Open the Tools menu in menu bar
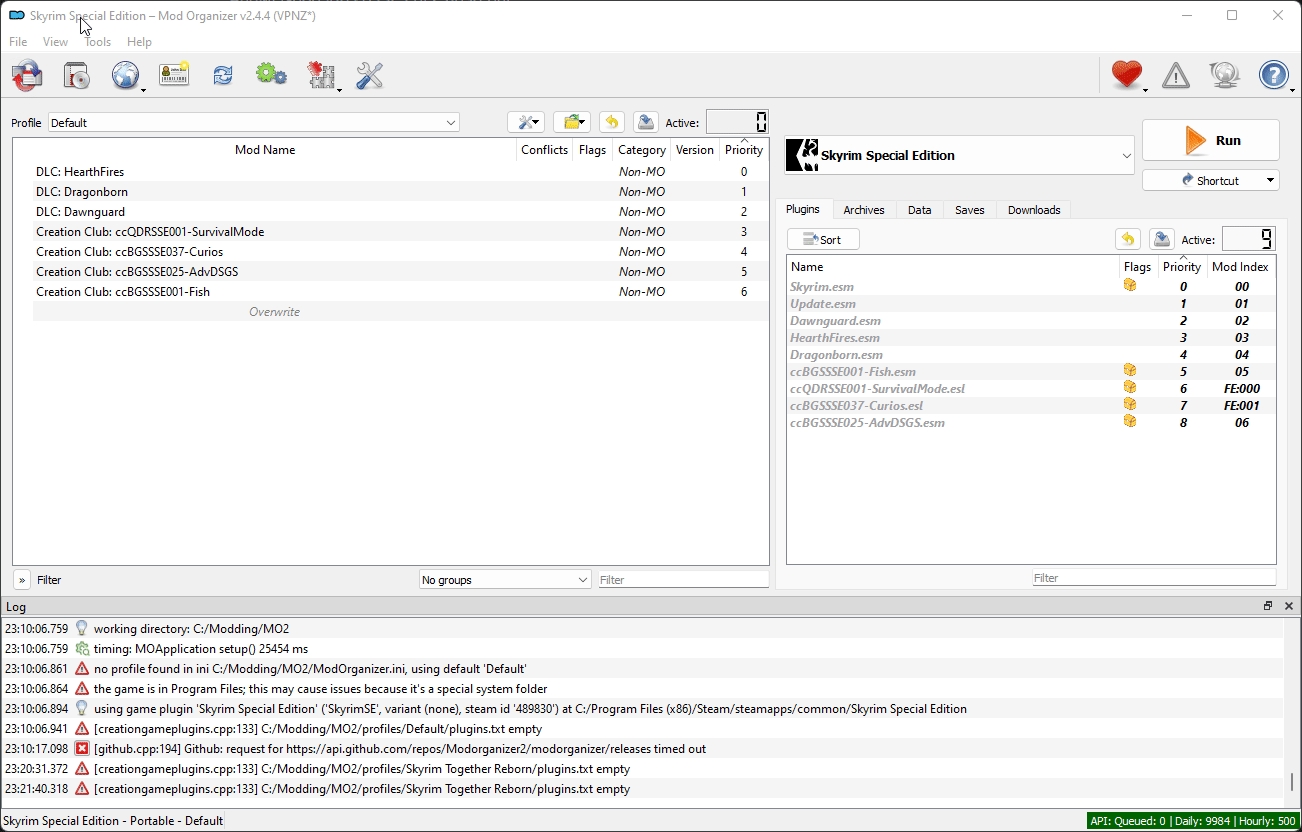 pyautogui.click(x=98, y=42)
